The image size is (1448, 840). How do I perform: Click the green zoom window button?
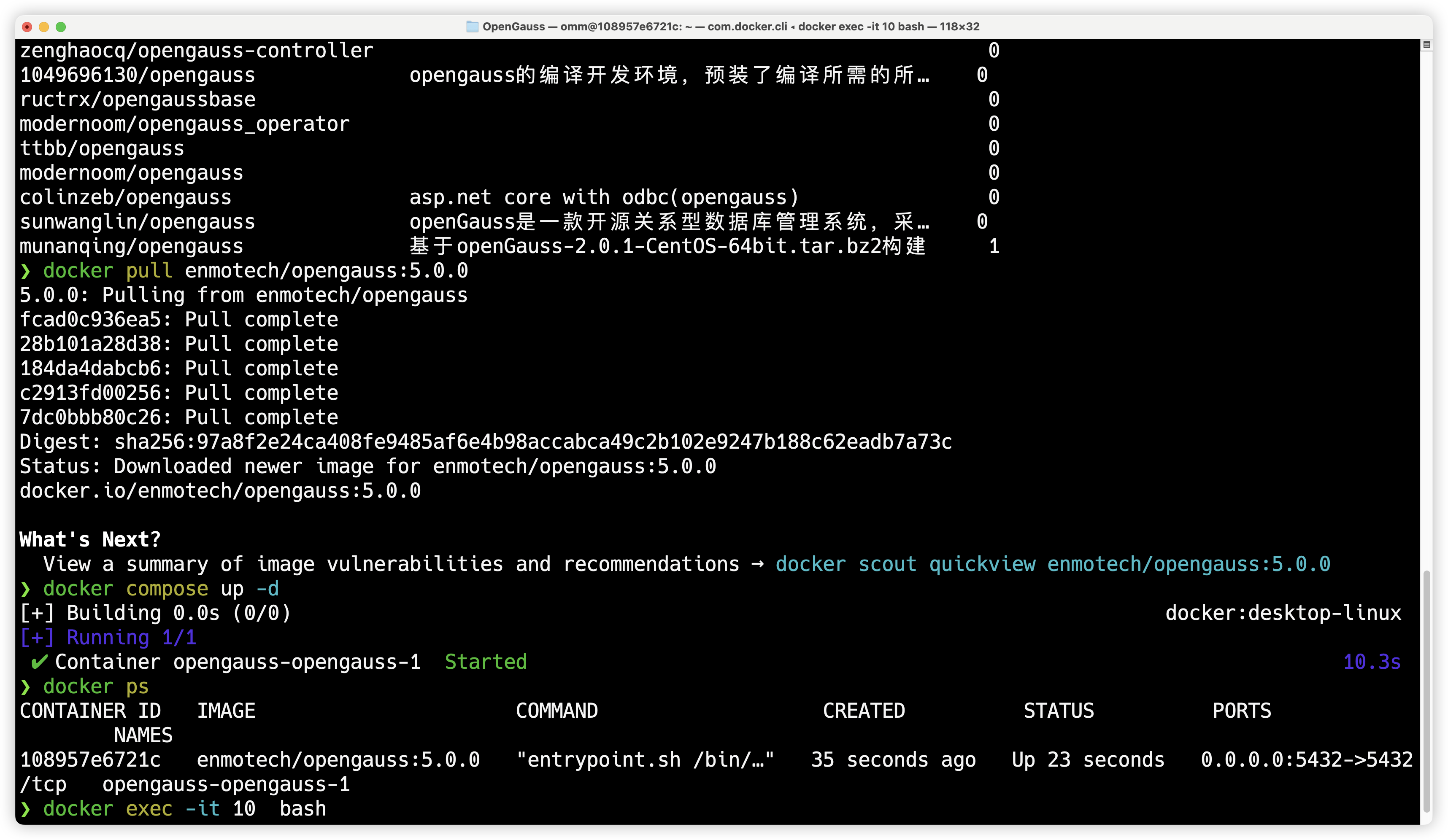tap(61, 27)
